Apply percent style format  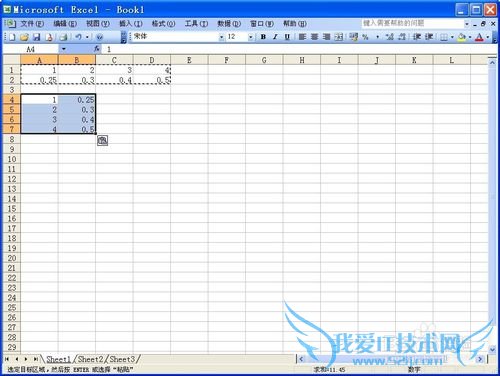coord(366,37)
